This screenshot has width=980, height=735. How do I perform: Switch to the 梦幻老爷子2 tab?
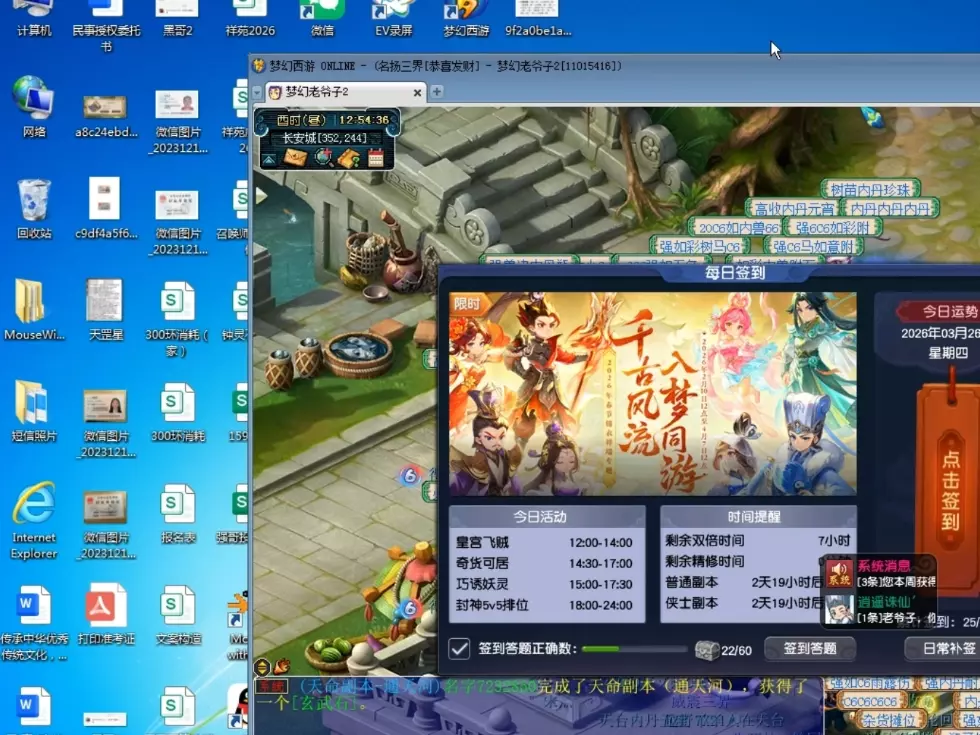tap(346, 92)
